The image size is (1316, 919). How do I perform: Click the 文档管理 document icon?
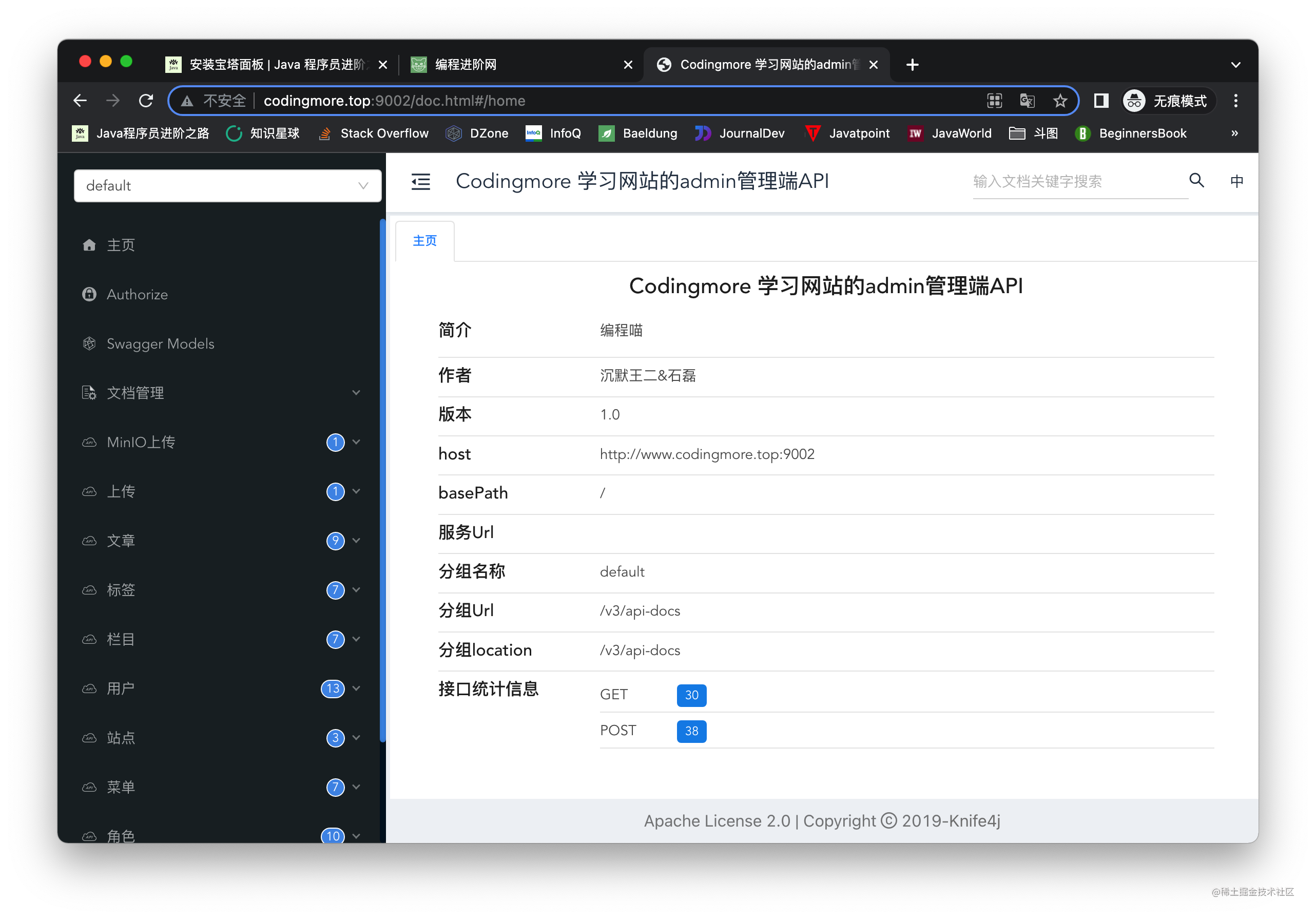[x=90, y=392]
